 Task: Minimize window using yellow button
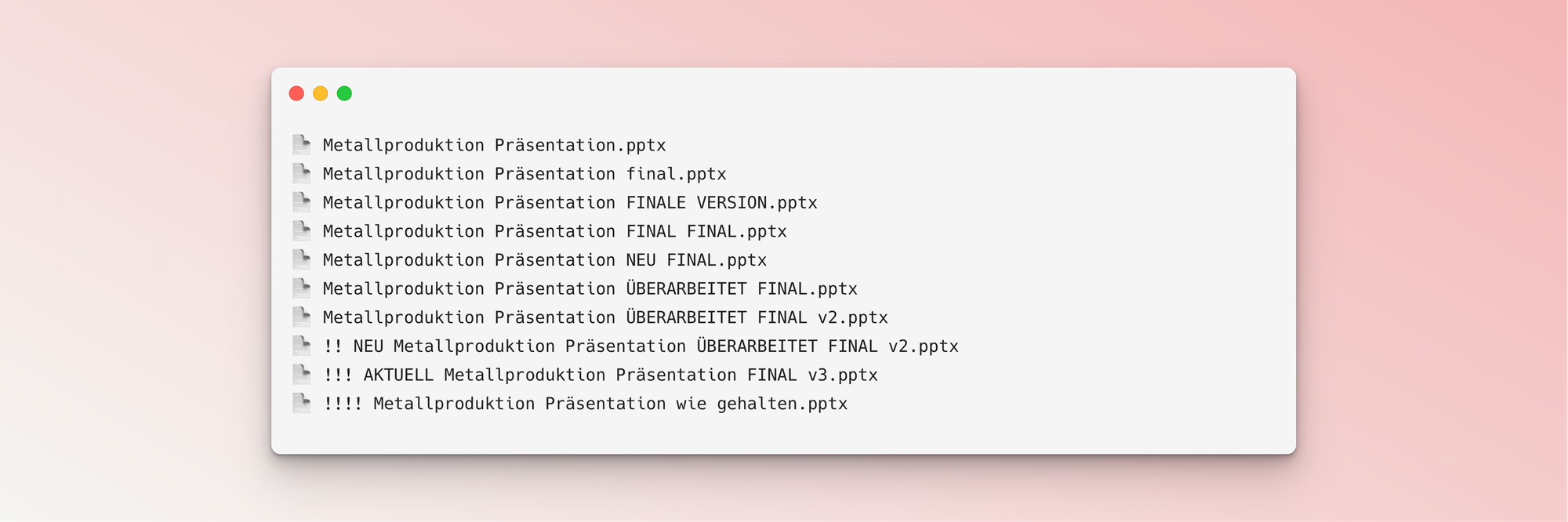[x=321, y=93]
